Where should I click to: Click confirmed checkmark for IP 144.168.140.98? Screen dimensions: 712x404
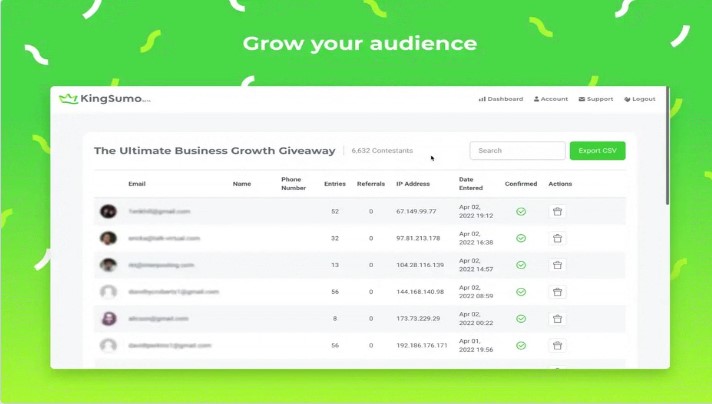521,292
